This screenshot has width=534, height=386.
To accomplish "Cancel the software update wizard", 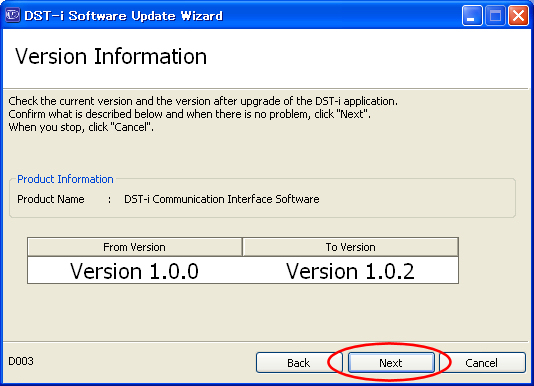I will coord(482,363).
